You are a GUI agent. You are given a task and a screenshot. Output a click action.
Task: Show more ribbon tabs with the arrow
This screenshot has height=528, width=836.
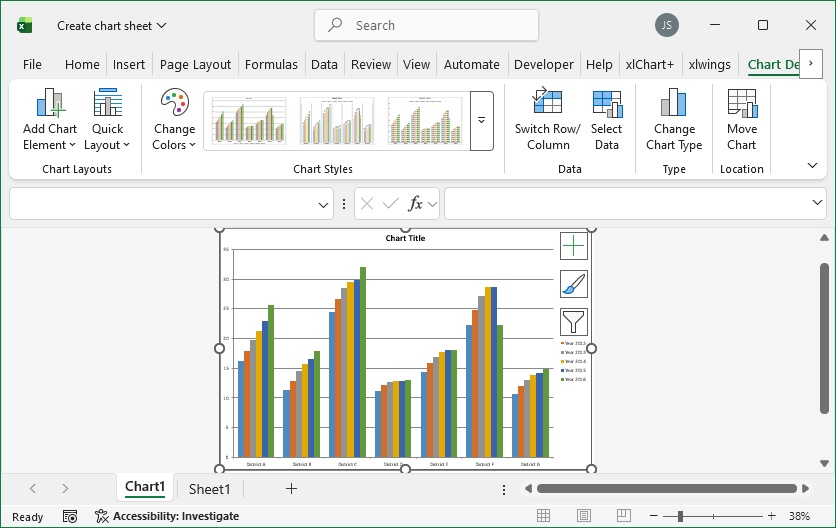tap(811, 63)
